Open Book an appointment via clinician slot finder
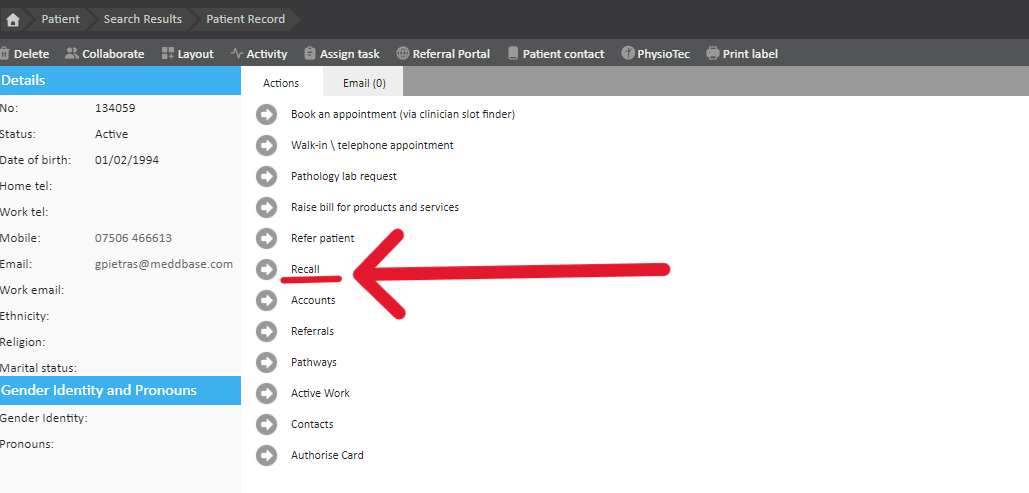1029x493 pixels. 402,114
